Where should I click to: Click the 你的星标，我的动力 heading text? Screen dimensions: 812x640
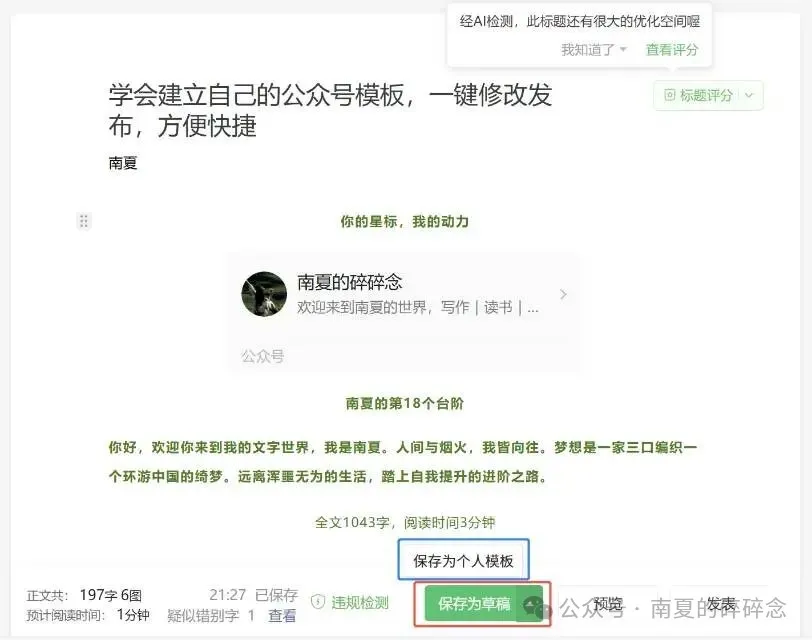click(x=404, y=222)
